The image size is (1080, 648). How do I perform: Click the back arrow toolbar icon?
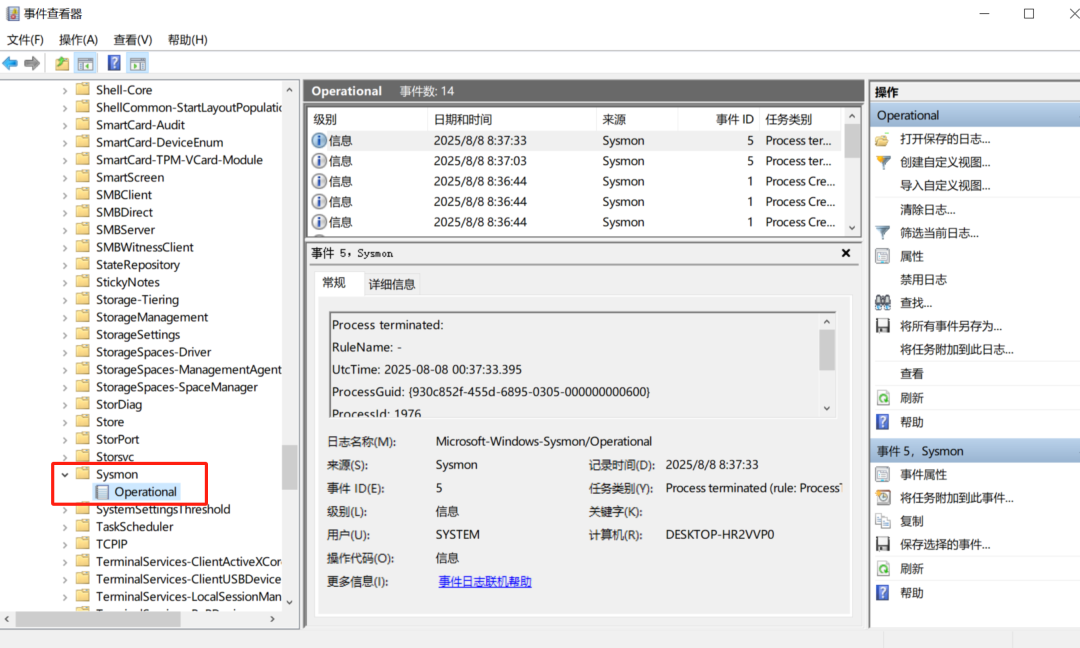pyautogui.click(x=10, y=63)
